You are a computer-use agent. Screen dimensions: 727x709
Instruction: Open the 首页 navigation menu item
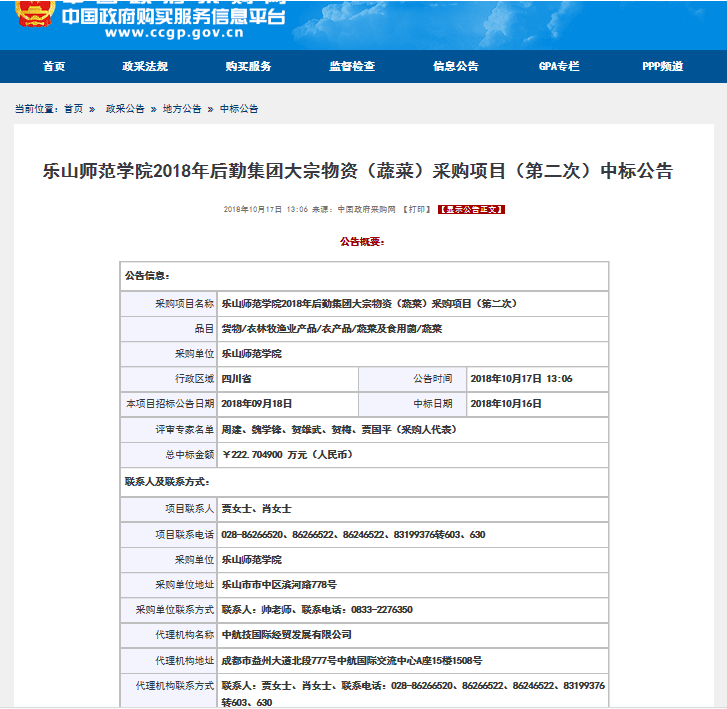point(54,66)
